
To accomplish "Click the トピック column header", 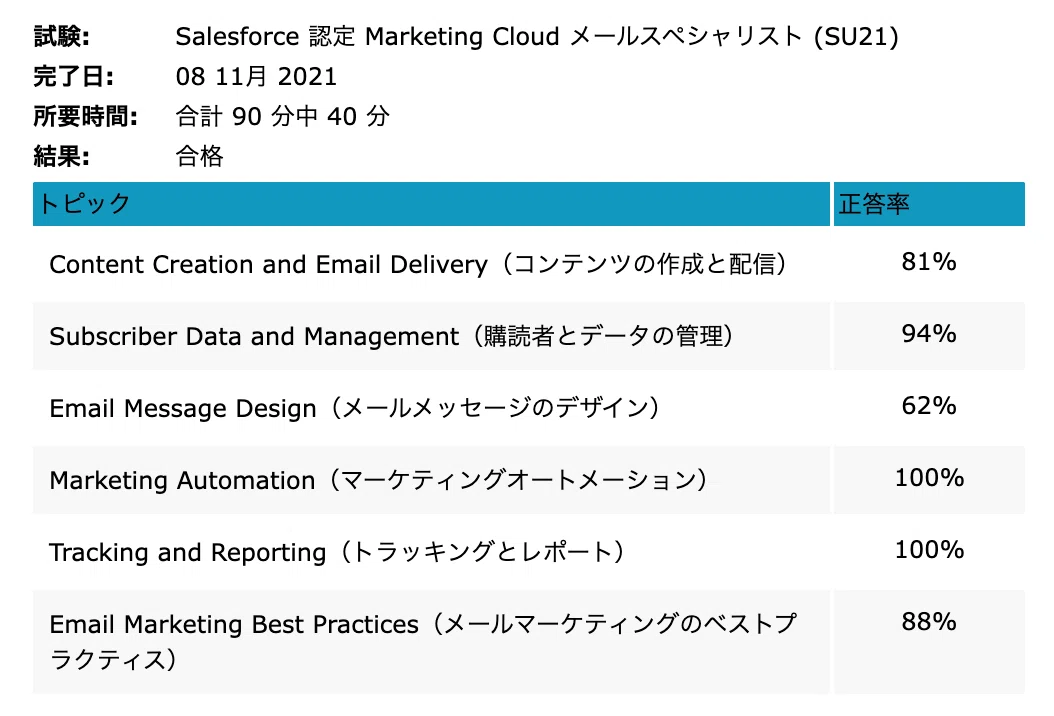I will tap(431, 204).
